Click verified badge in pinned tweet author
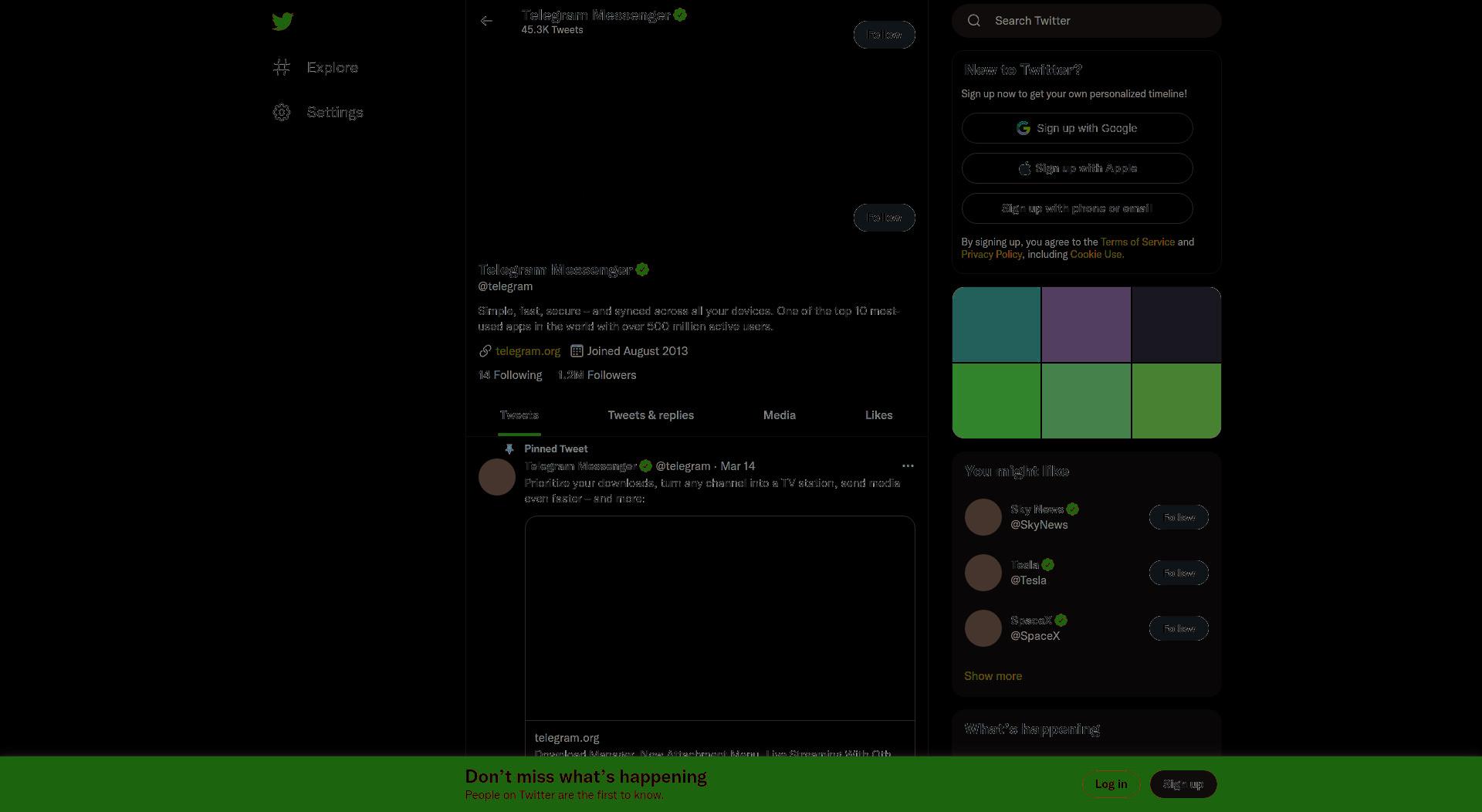Image resolution: width=1482 pixels, height=812 pixels. pos(646,466)
